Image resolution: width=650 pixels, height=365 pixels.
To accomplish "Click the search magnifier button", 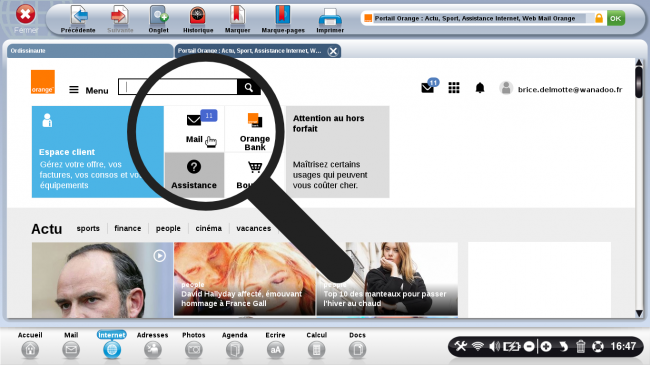I will [248, 87].
